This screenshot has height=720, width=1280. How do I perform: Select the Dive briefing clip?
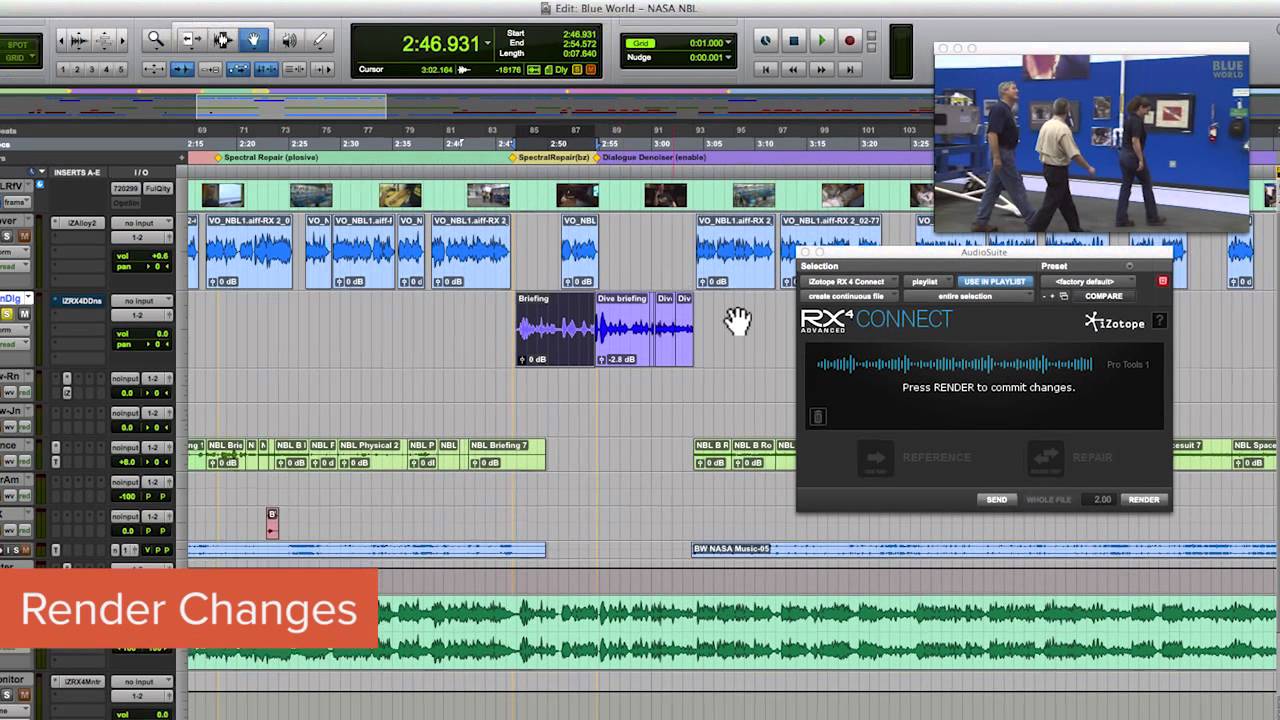tap(624, 328)
